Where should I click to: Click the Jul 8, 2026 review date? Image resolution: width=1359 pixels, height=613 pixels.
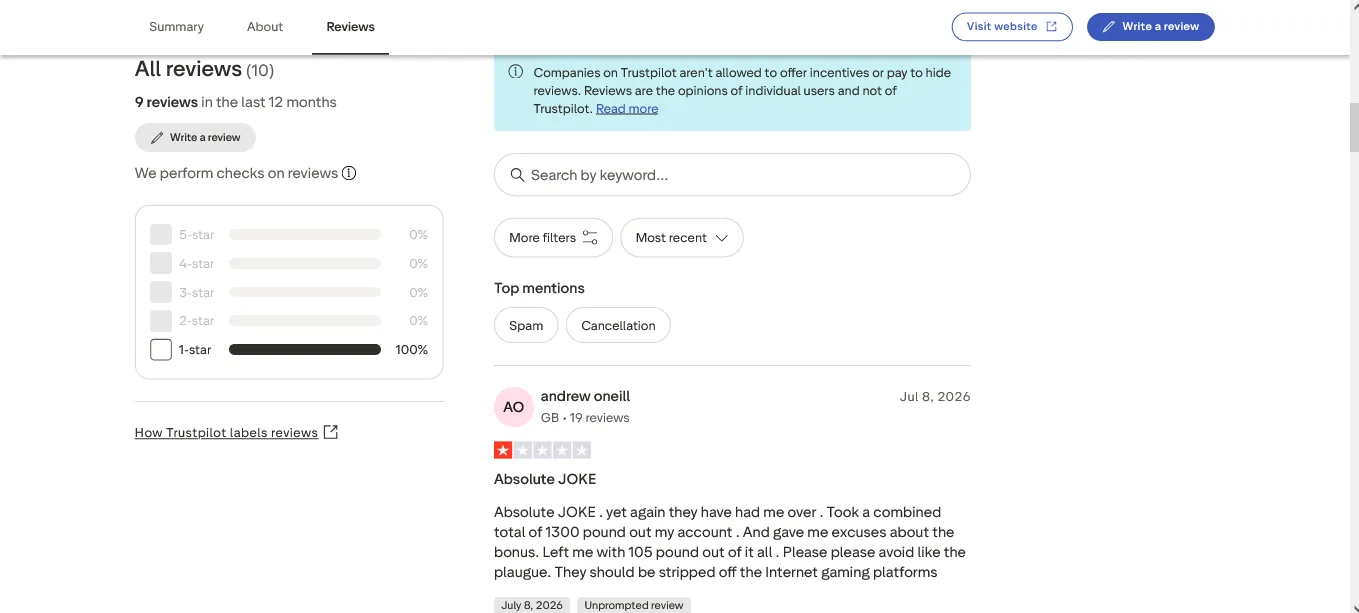[935, 397]
